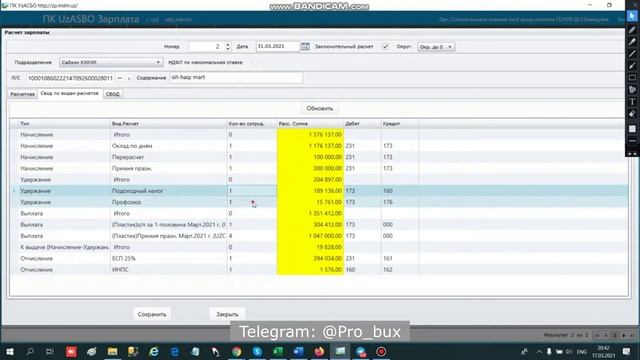The height and width of the screenshot is (360, 640).
Task: Select the Оклад по дням row
Action: [x=319, y=146]
